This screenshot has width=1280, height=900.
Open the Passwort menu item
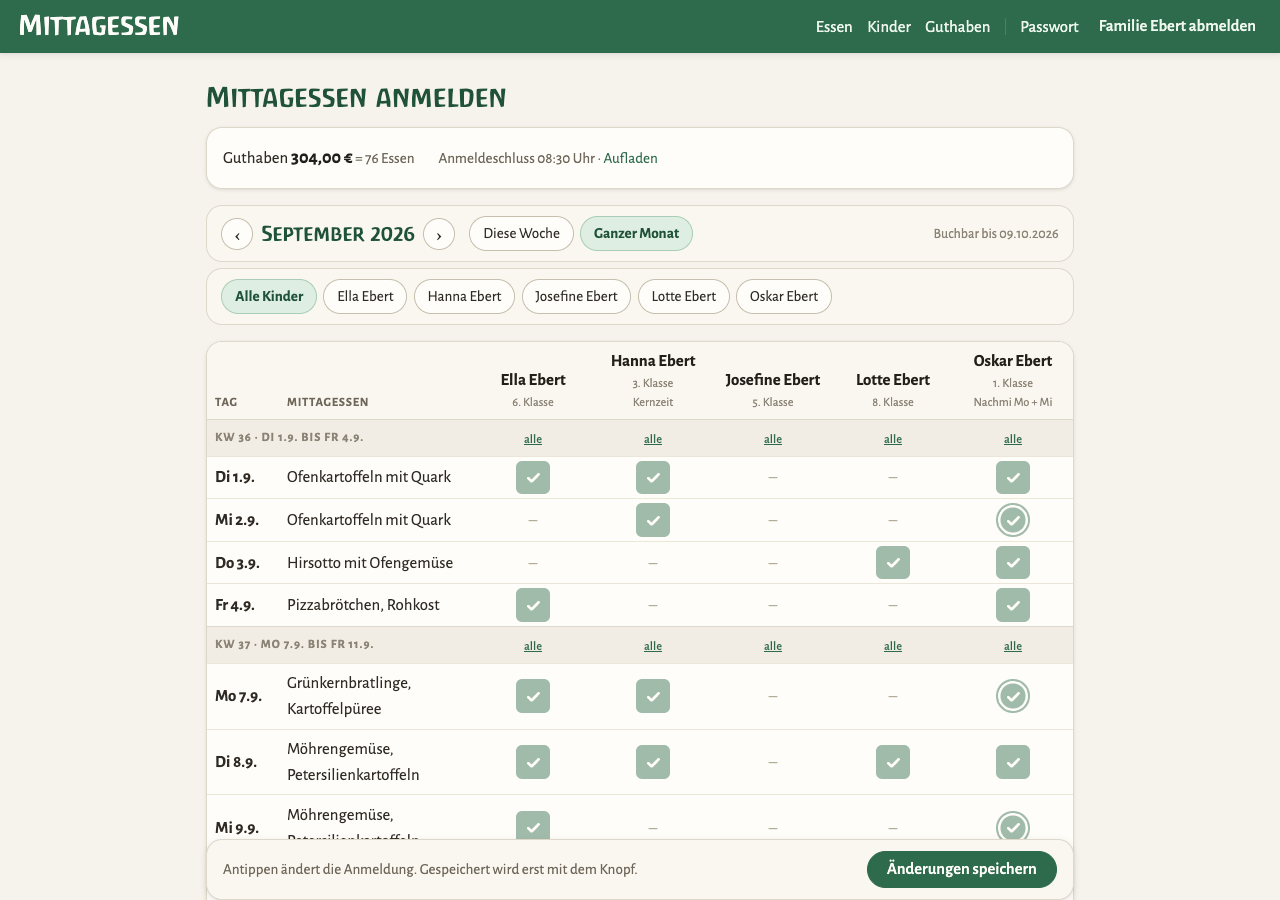pyautogui.click(x=1049, y=27)
